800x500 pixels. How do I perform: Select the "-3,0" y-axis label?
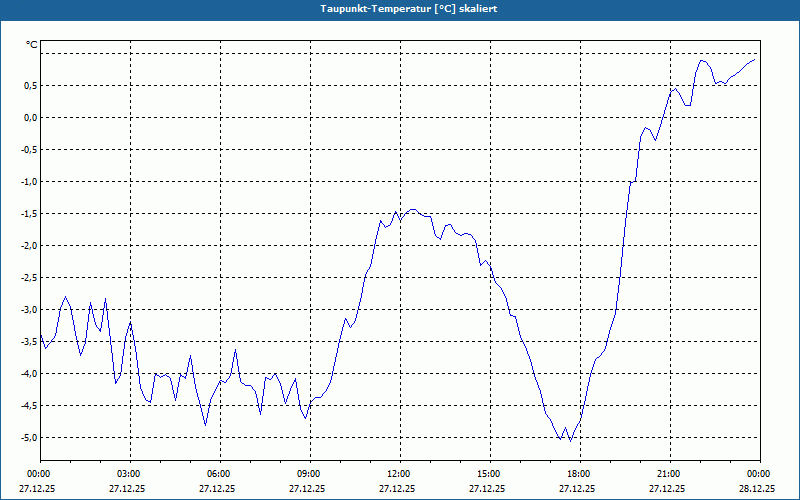[x=30, y=310]
